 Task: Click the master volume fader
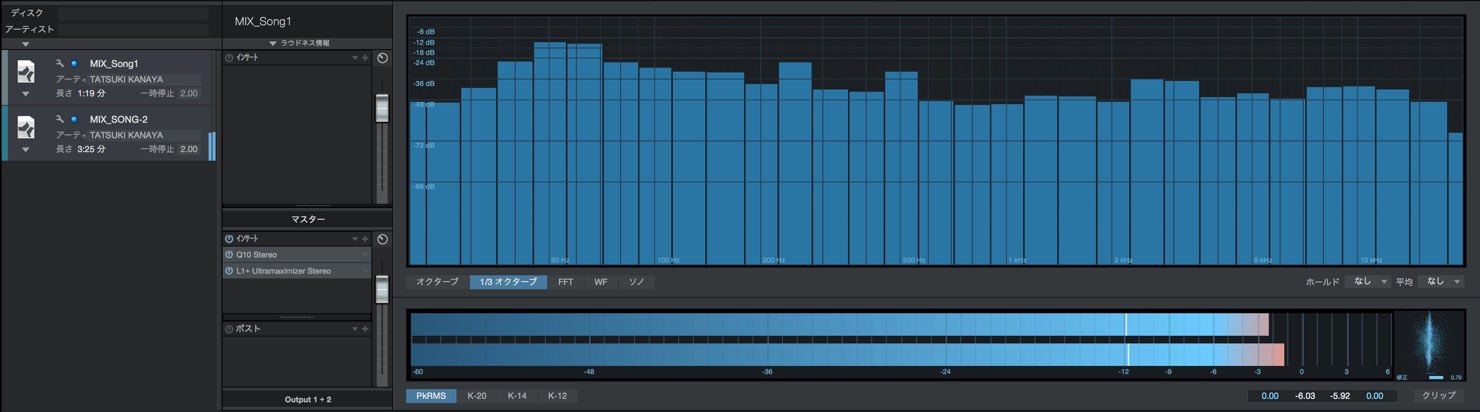382,289
